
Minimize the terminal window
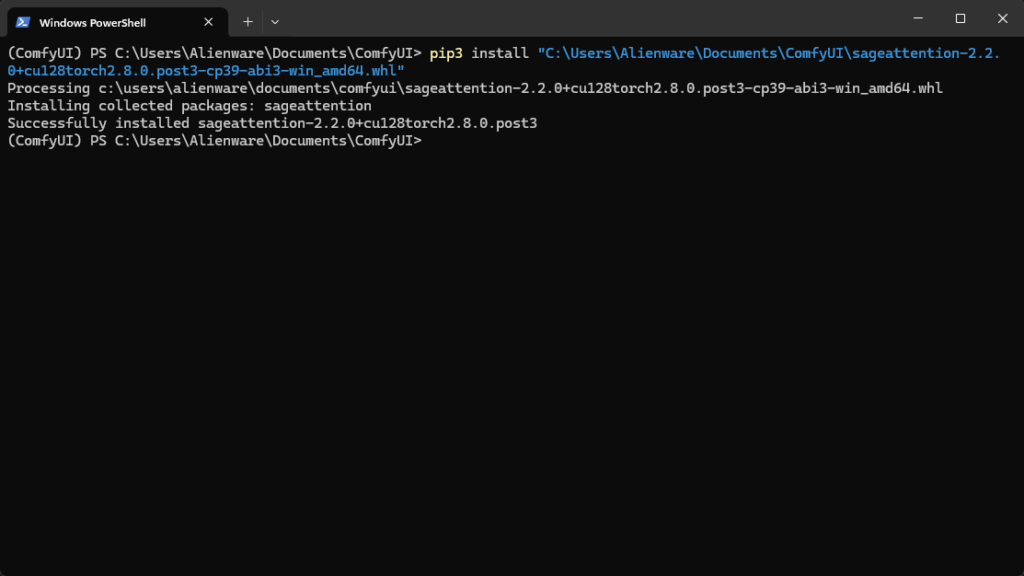[x=916, y=18]
